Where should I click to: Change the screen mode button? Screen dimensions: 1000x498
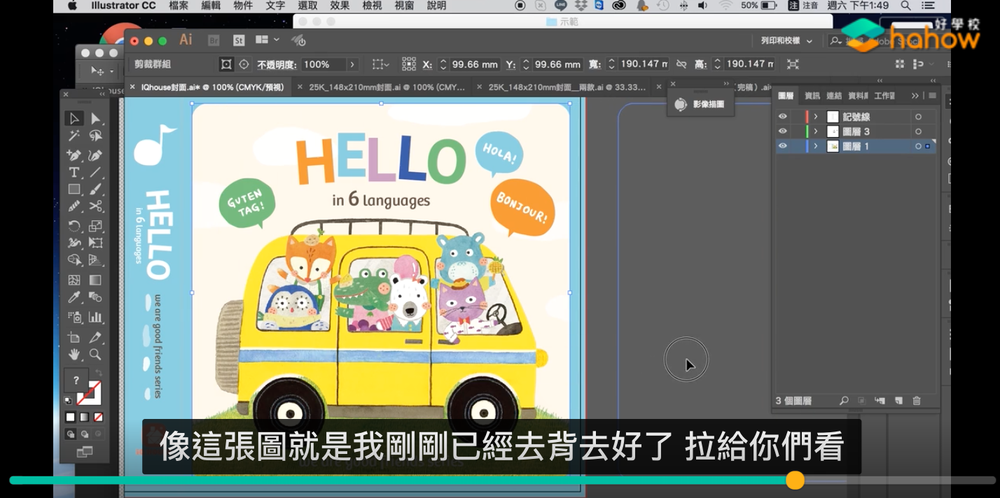(x=84, y=452)
